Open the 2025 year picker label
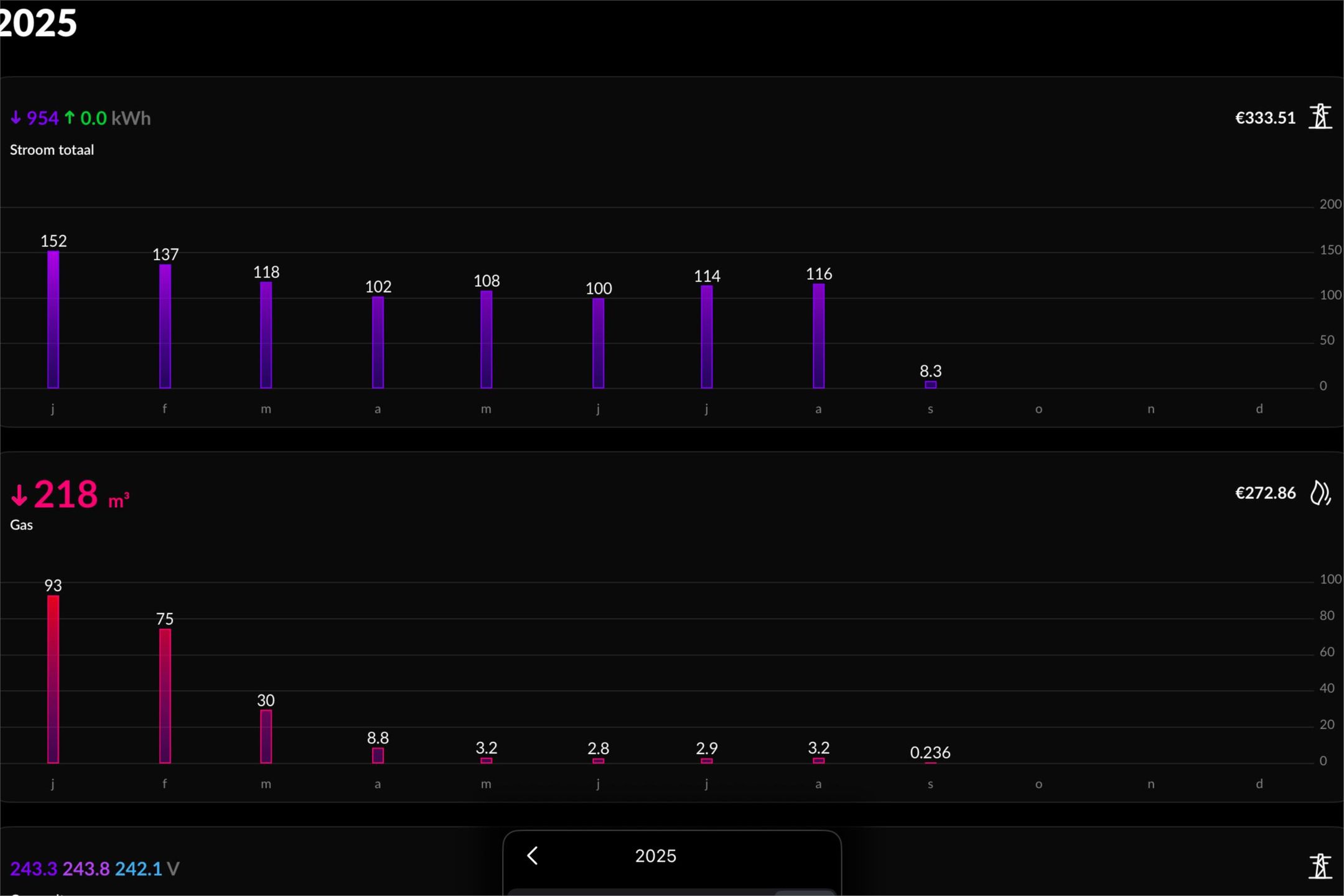 tap(655, 856)
